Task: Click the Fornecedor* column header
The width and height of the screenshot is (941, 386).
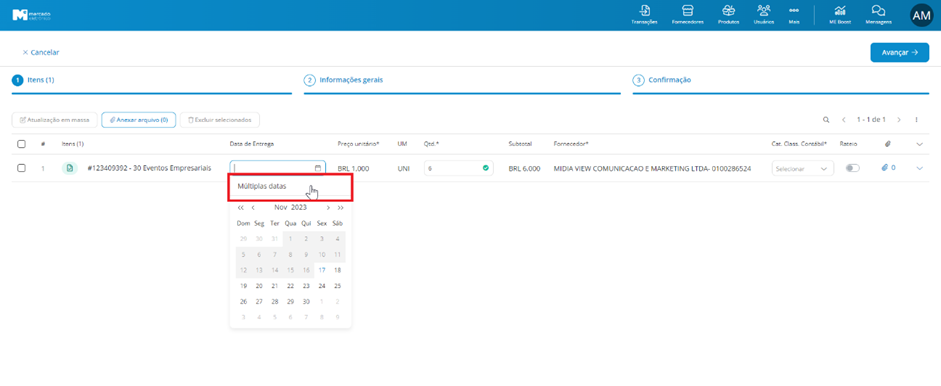Action: point(571,144)
